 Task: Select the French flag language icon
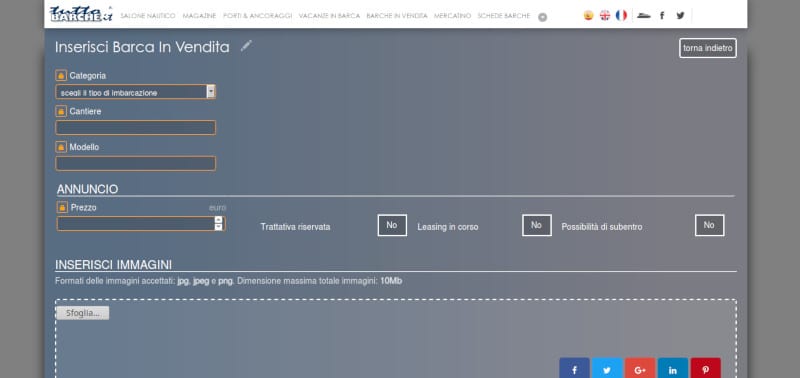tap(621, 15)
